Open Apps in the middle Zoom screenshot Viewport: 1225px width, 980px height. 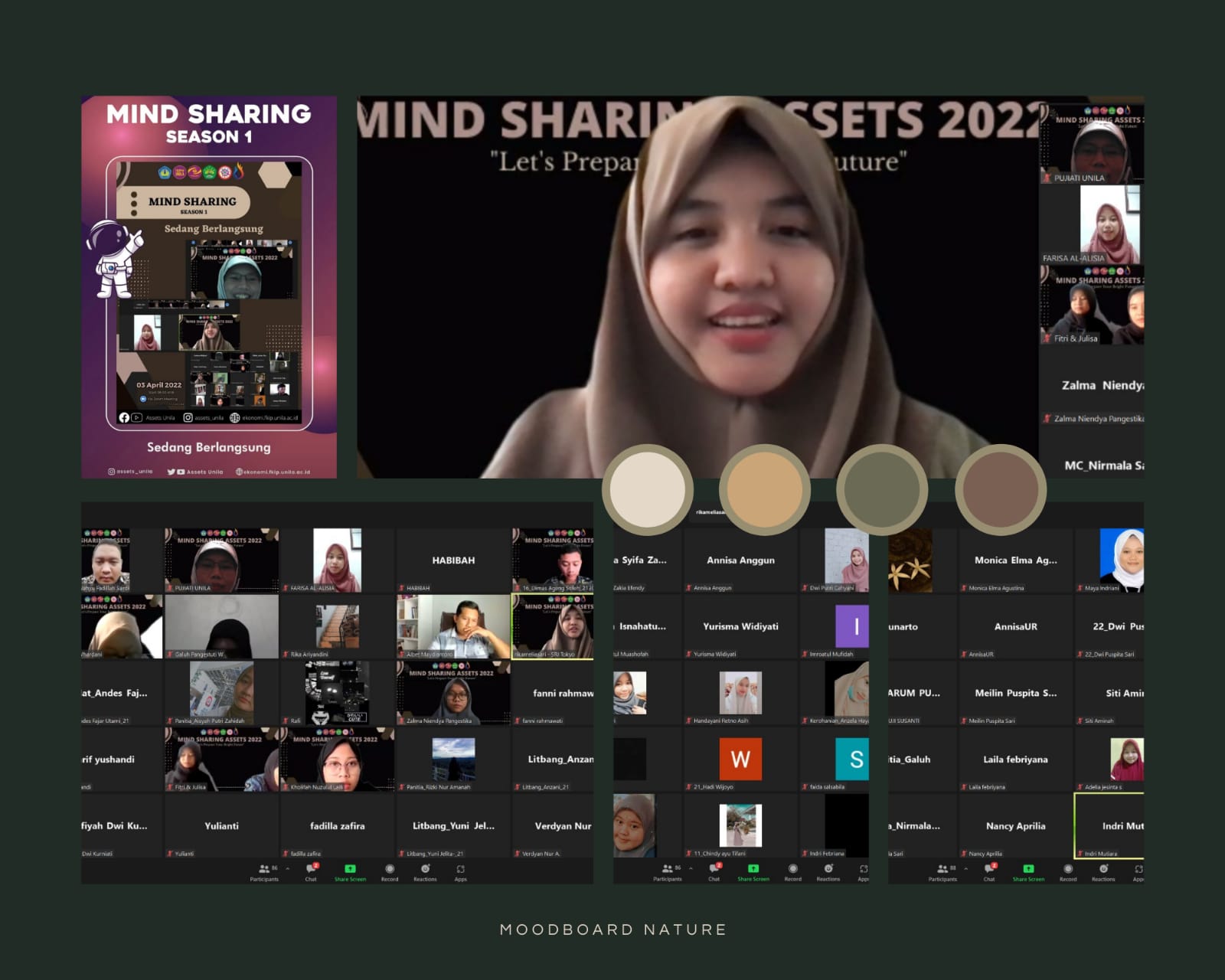pyautogui.click(x=864, y=873)
